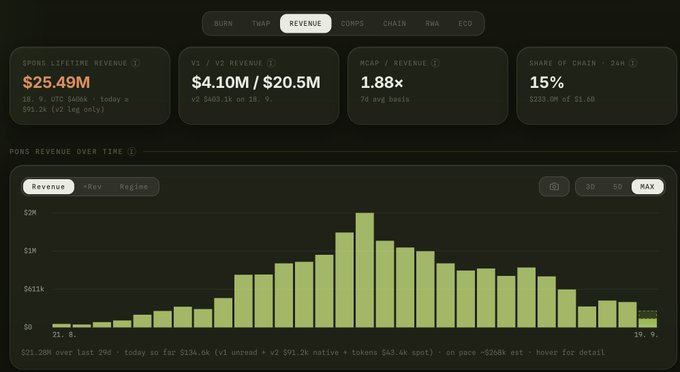The height and width of the screenshot is (372, 680).
Task: Click the camera snapshot icon on the chart
Action: [x=554, y=186]
